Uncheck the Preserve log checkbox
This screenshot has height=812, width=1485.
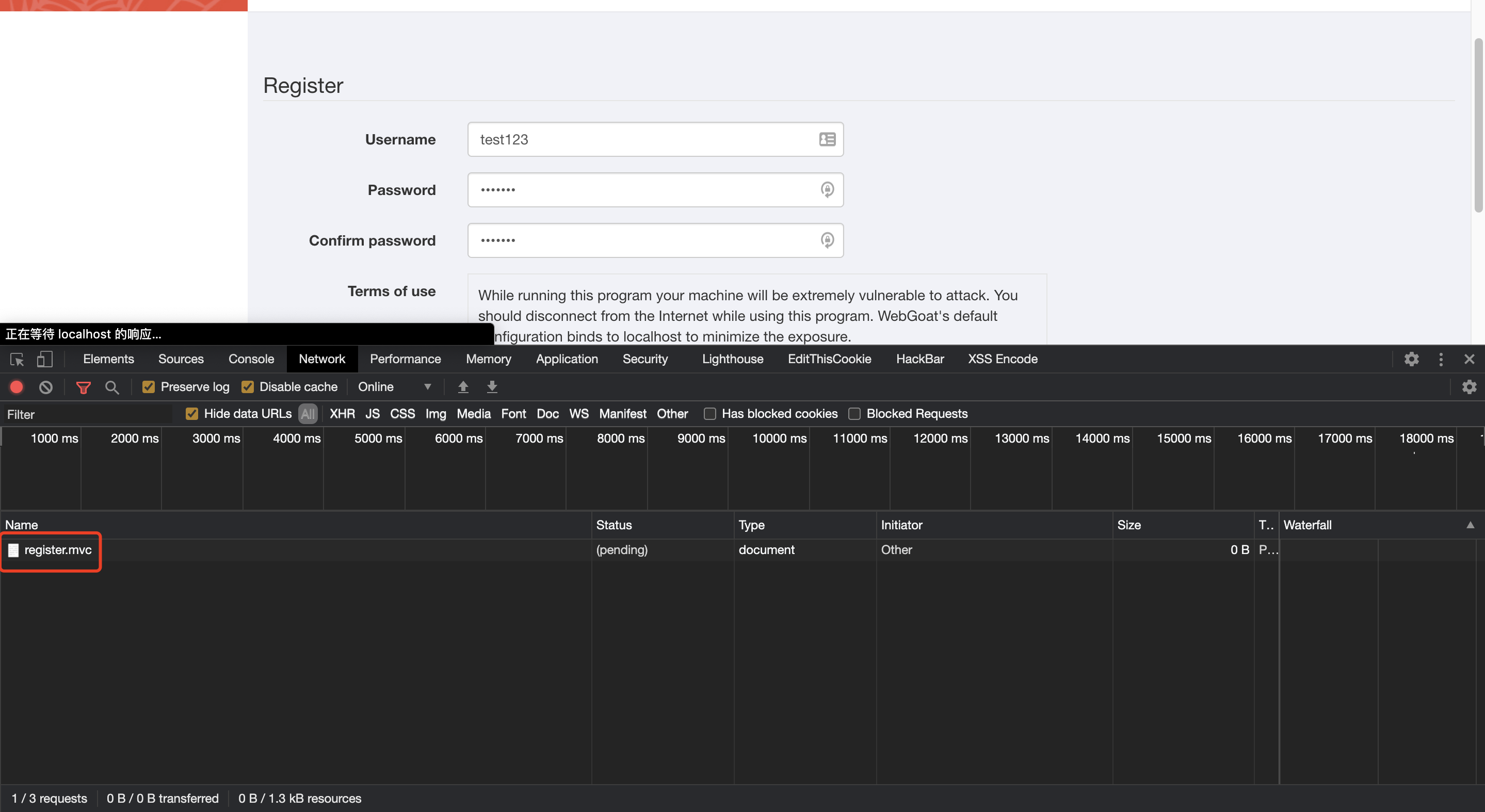pos(148,387)
